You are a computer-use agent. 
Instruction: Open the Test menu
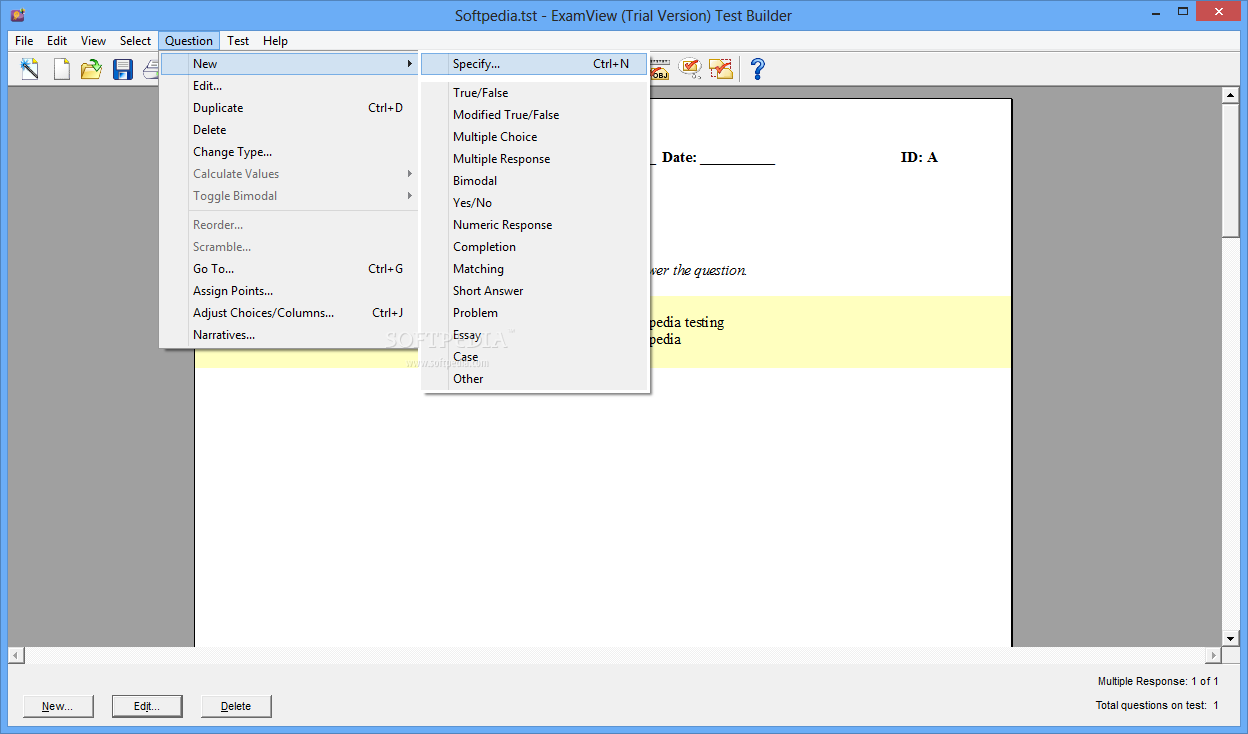(238, 41)
